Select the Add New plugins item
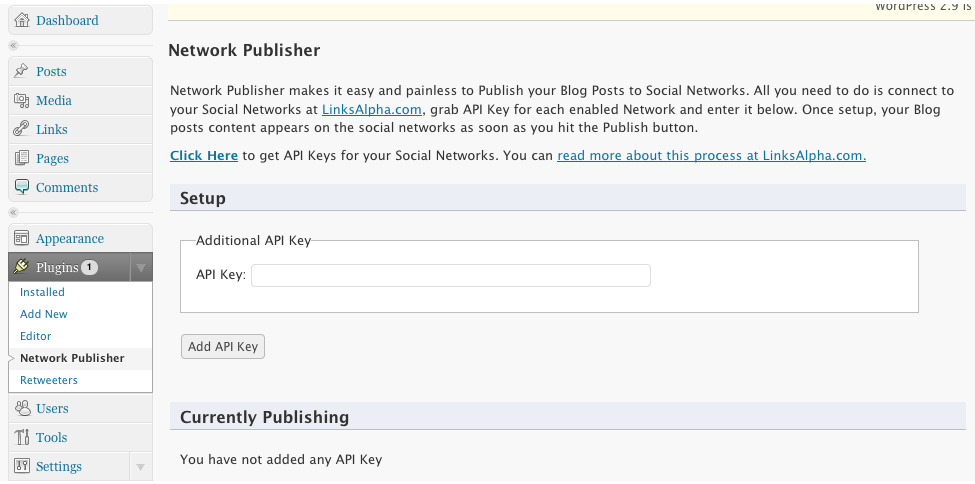Image resolution: width=975 pixels, height=484 pixels. point(44,314)
